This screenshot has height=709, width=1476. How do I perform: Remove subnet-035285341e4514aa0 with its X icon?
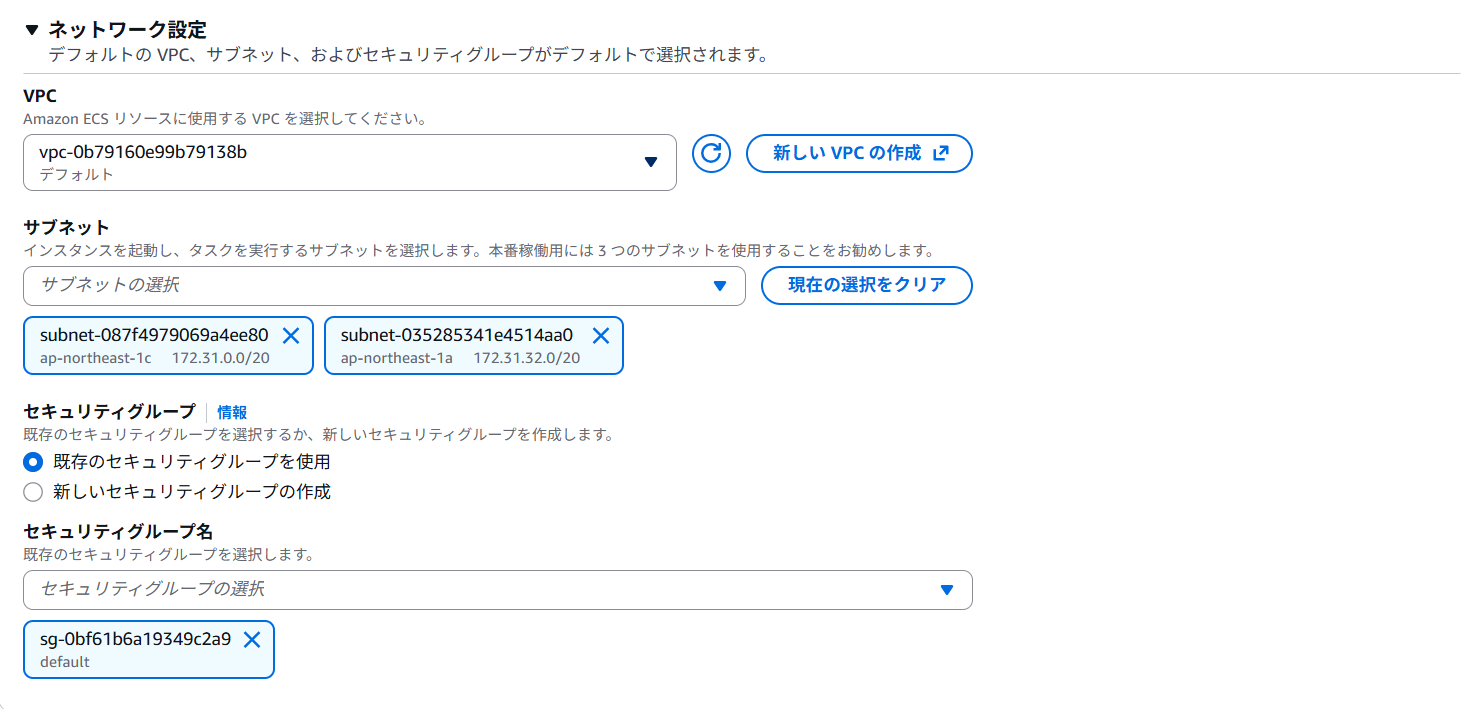[601, 336]
